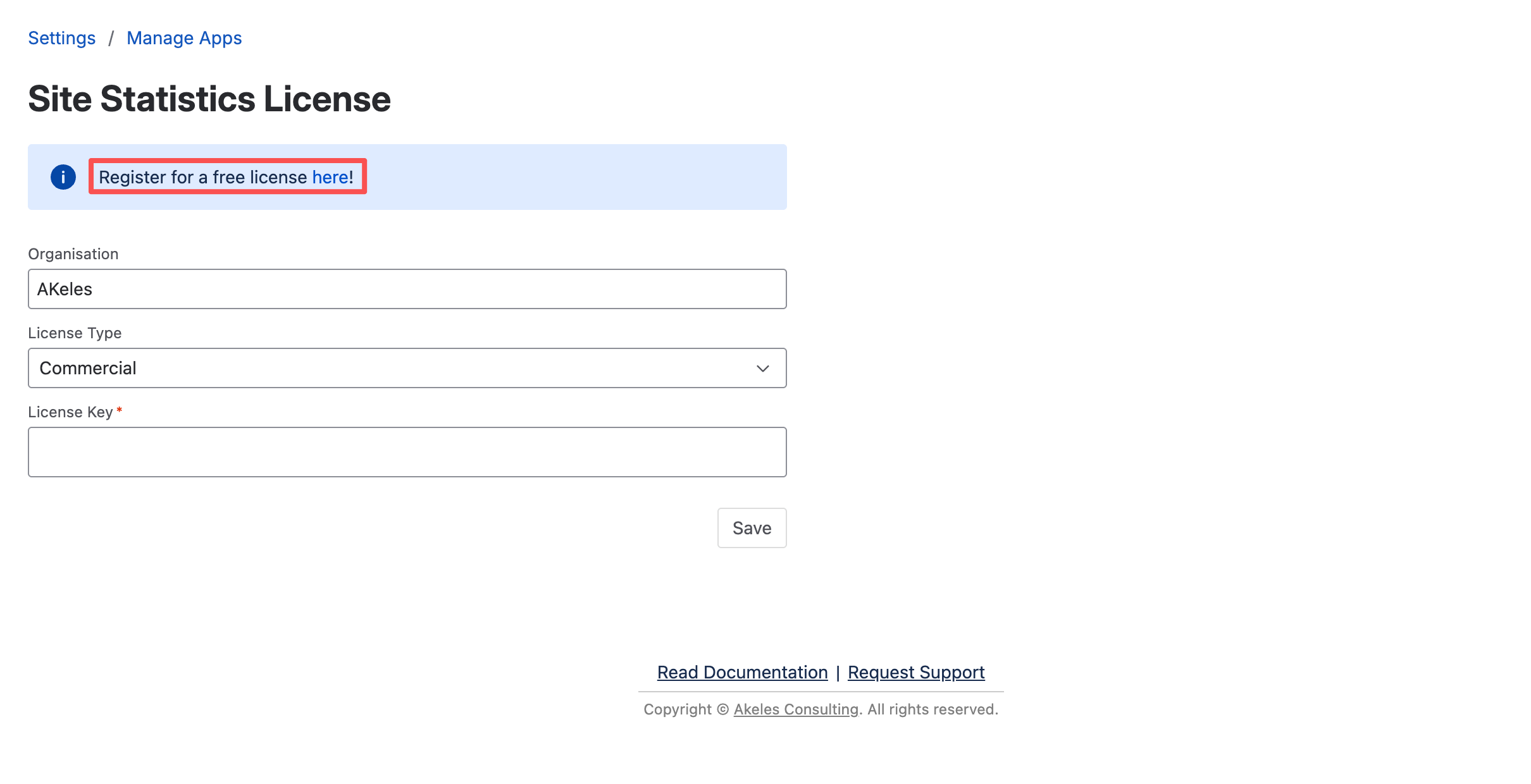Click the Request Support link

(916, 672)
